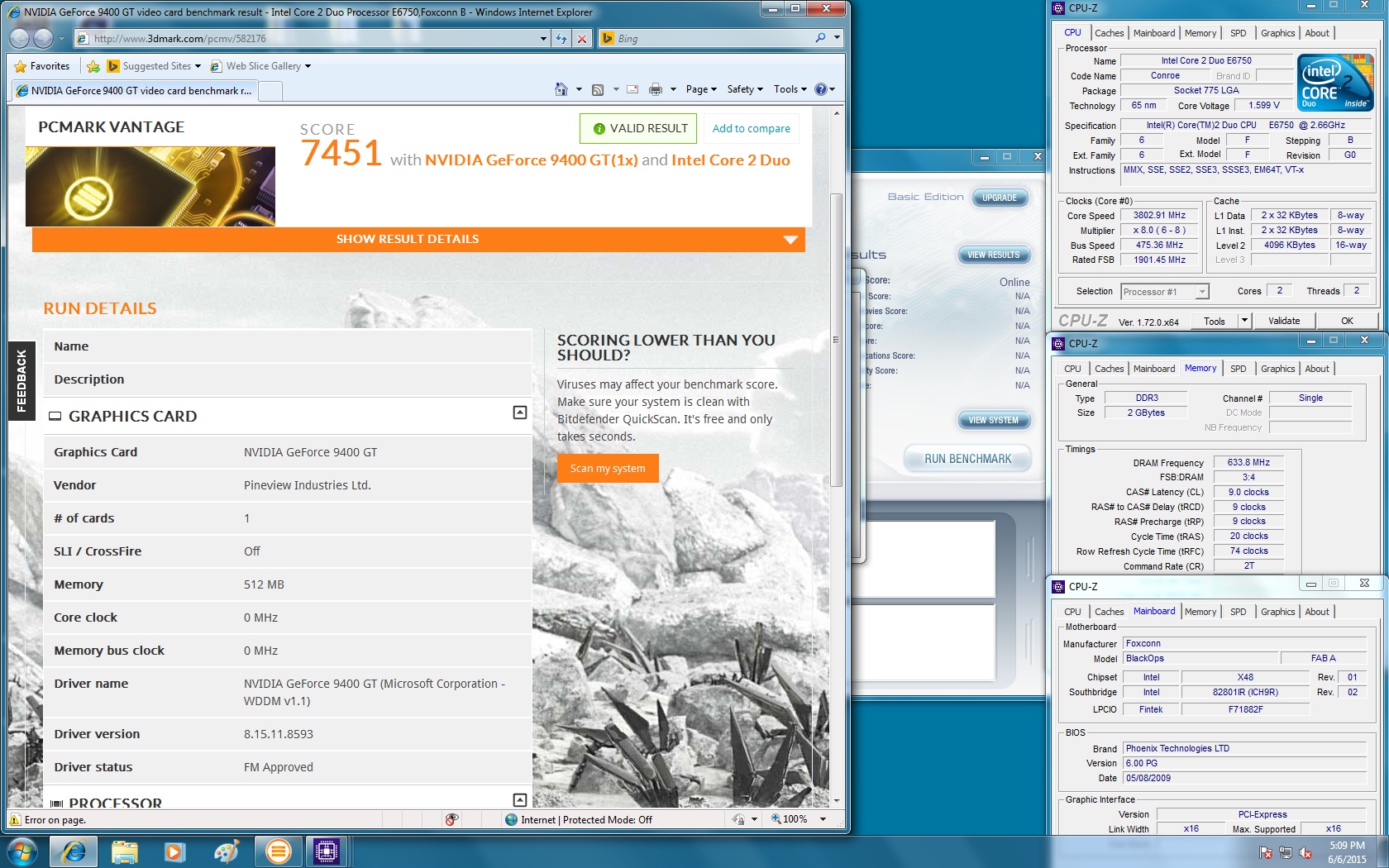Image resolution: width=1389 pixels, height=868 pixels.
Task: Click the Stop loading X icon
Action: [x=582, y=38]
